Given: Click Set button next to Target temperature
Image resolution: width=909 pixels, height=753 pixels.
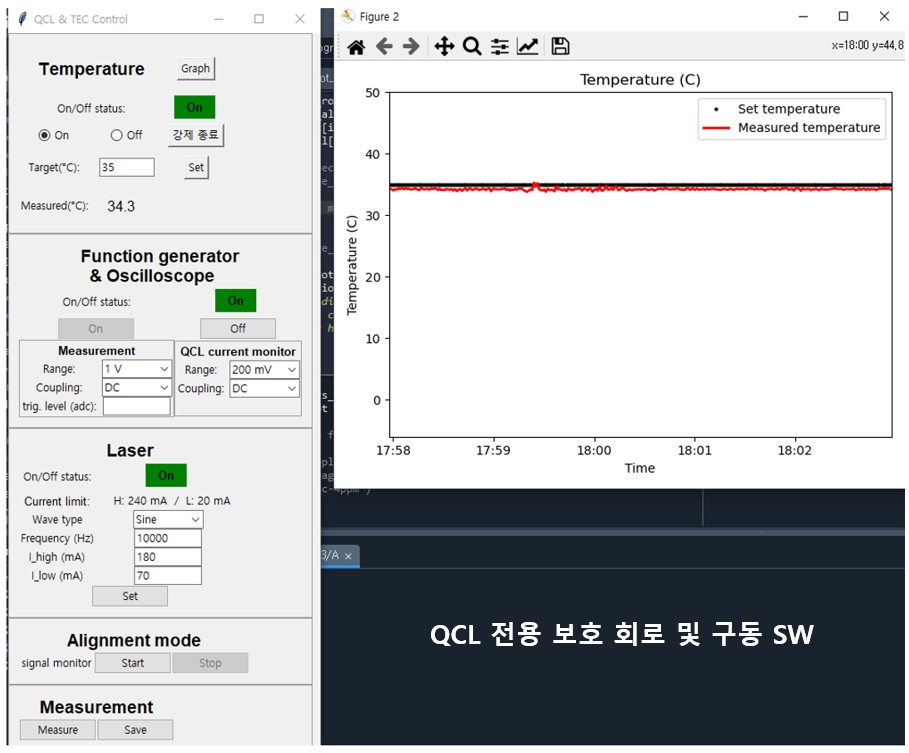Looking at the screenshot, I should [x=197, y=168].
